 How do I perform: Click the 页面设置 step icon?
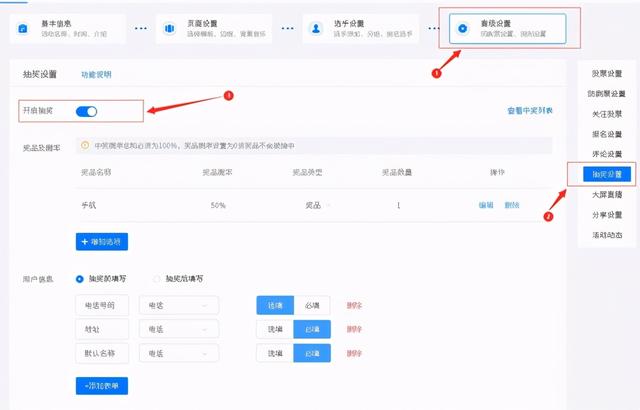[169, 29]
